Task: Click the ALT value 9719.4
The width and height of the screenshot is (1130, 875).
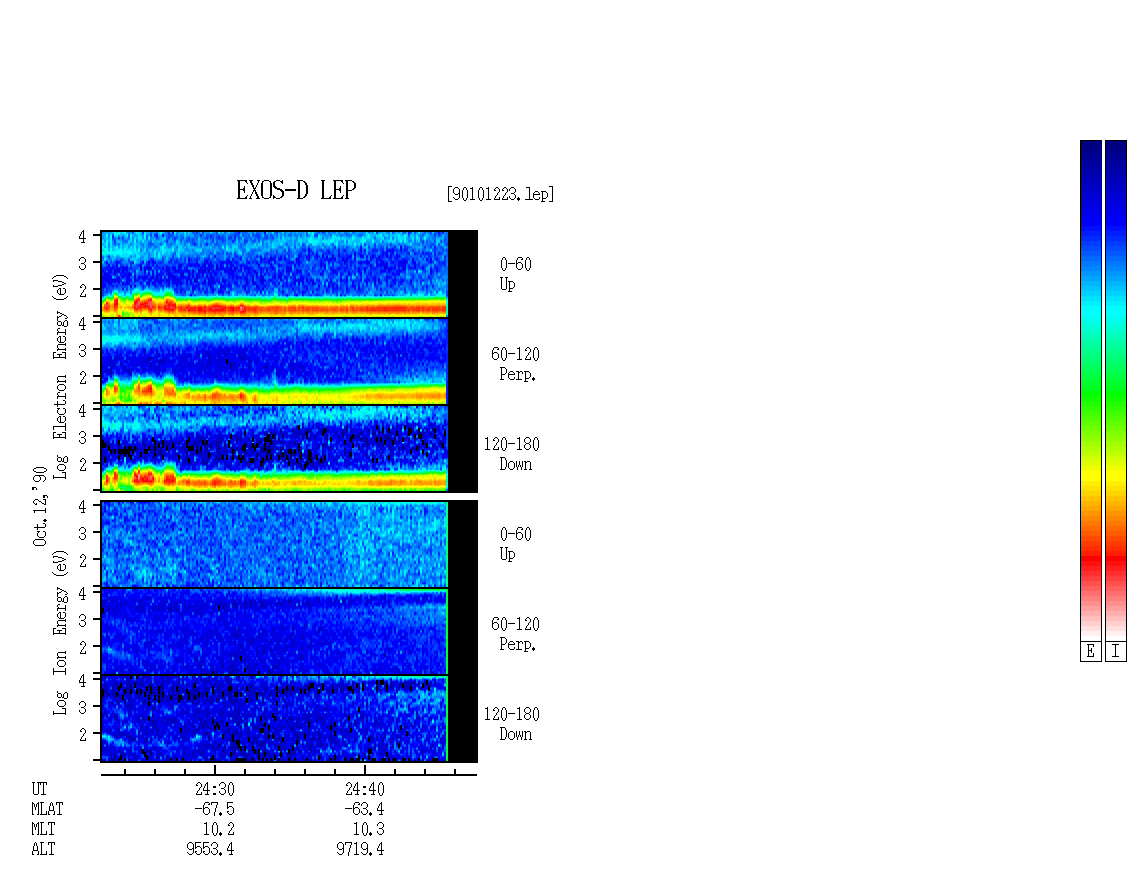Action: 360,850
